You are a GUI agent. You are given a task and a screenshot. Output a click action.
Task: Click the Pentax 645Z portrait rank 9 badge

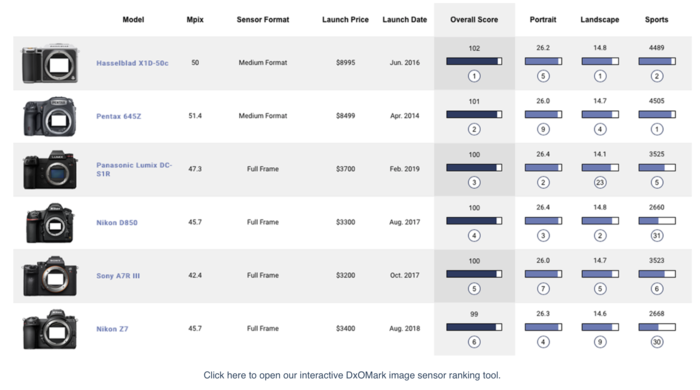[x=543, y=129]
